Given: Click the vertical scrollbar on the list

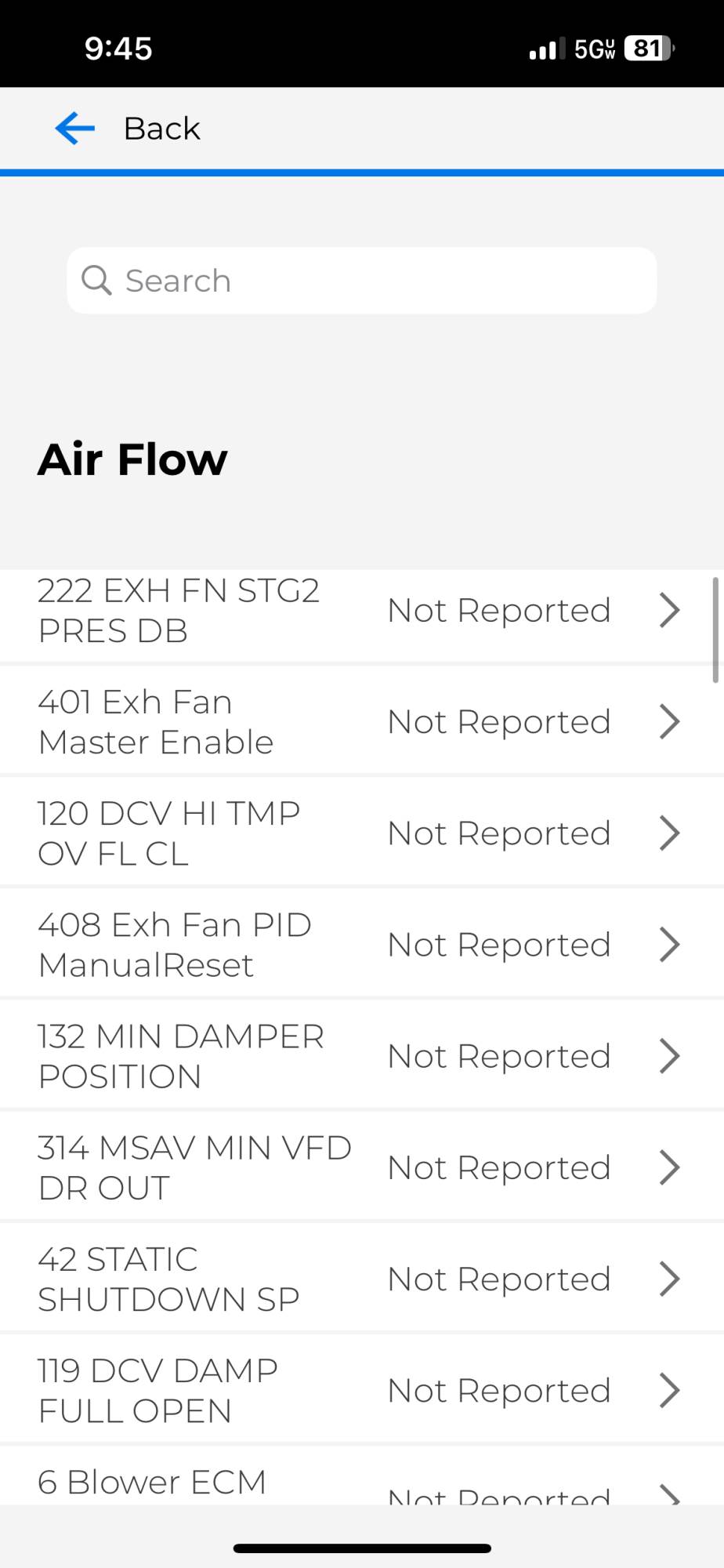Looking at the screenshot, I should [x=715, y=630].
